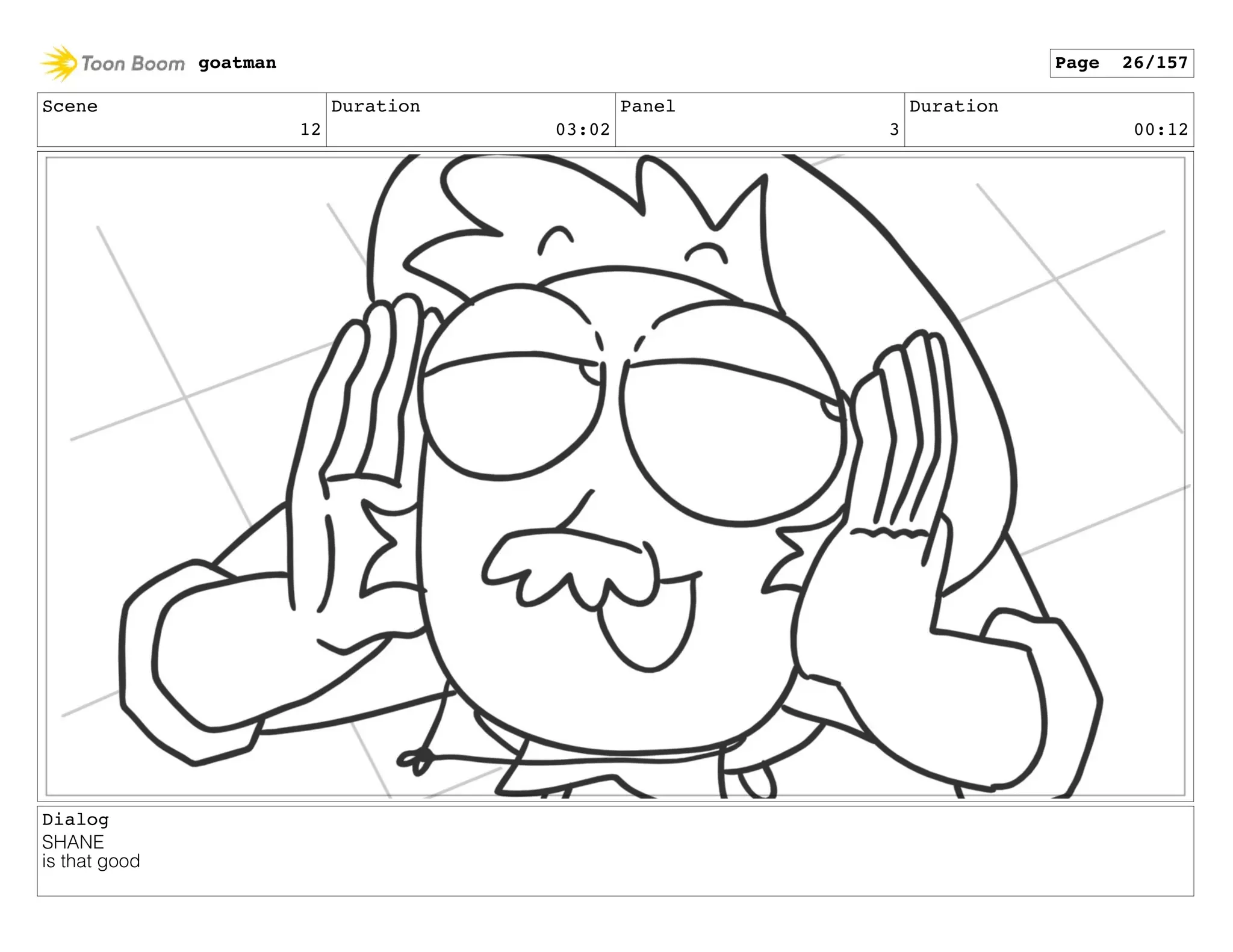Click the panel duration value 00:12
The image size is (1233, 952).
(x=1160, y=129)
